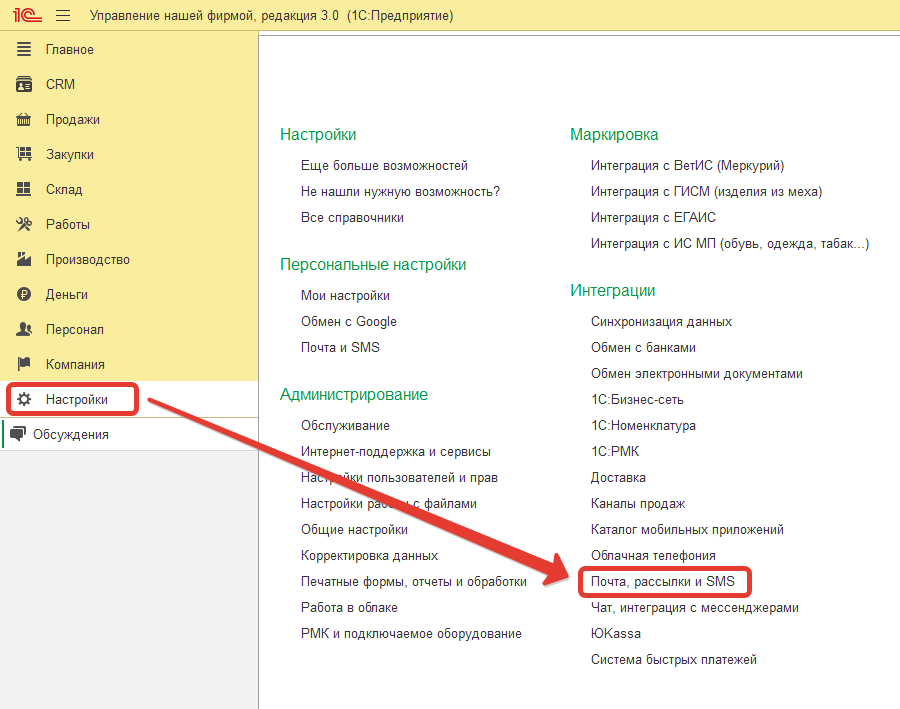Click the CRM card icon
Viewport: 900px width, 709px height.
pos(24,84)
